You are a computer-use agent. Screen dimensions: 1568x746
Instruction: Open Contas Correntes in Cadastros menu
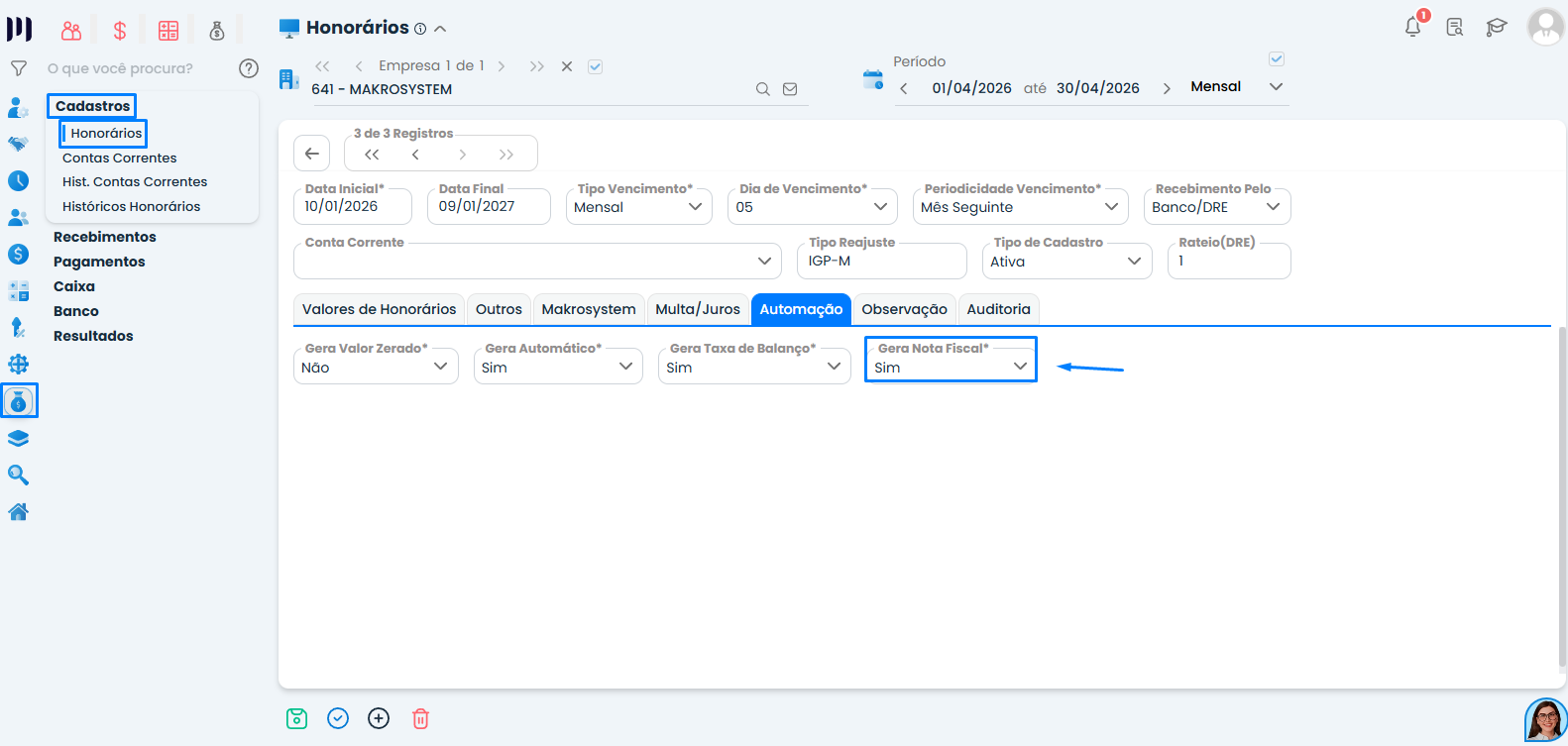coord(119,158)
